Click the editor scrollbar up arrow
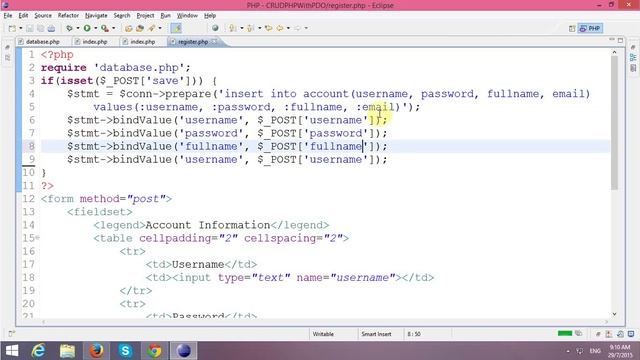Screen dimensions: 640x360 click(x=614, y=52)
